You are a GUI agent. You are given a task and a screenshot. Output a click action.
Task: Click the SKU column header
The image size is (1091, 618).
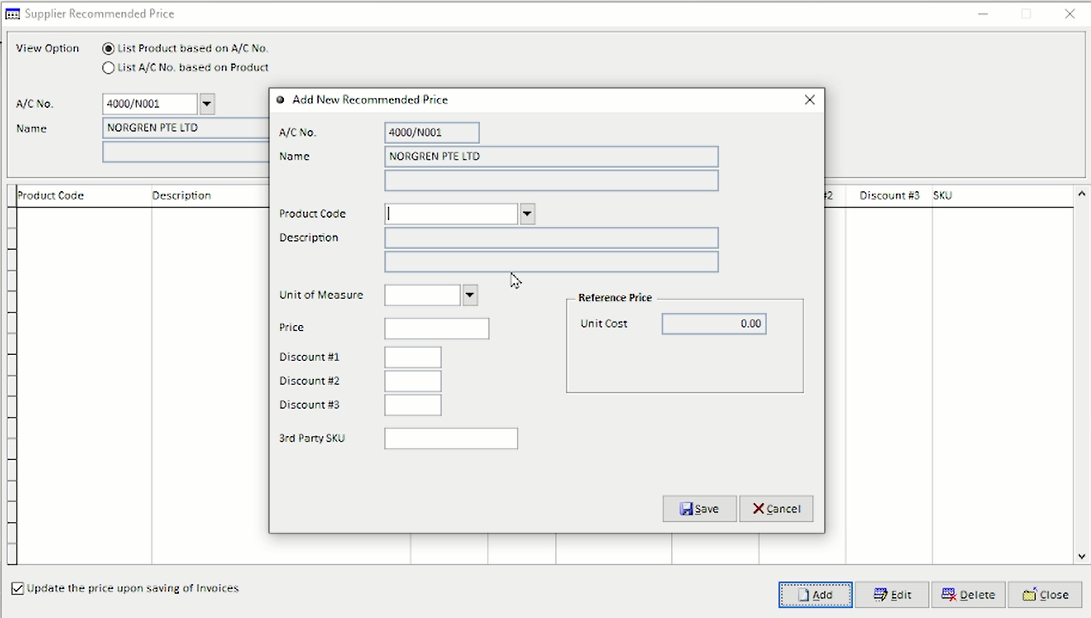coord(942,196)
